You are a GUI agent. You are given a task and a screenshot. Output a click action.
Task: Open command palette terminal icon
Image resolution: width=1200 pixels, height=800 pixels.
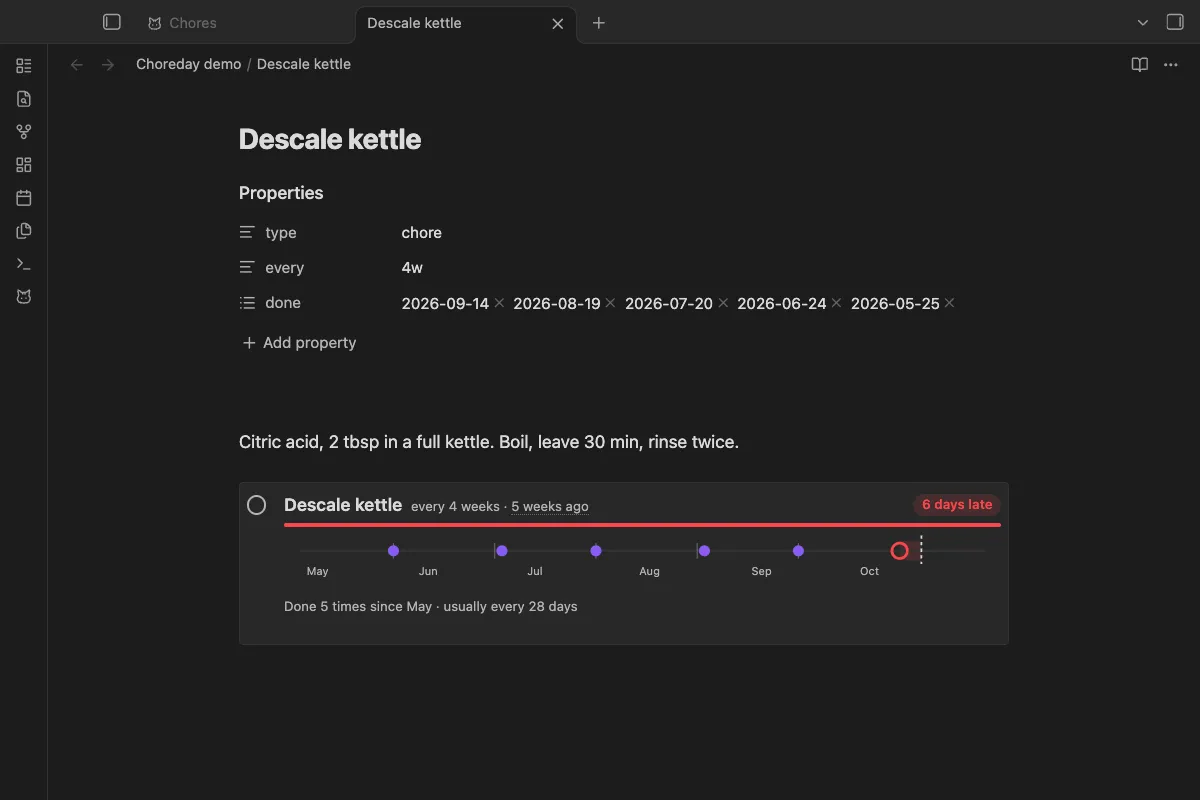point(24,264)
